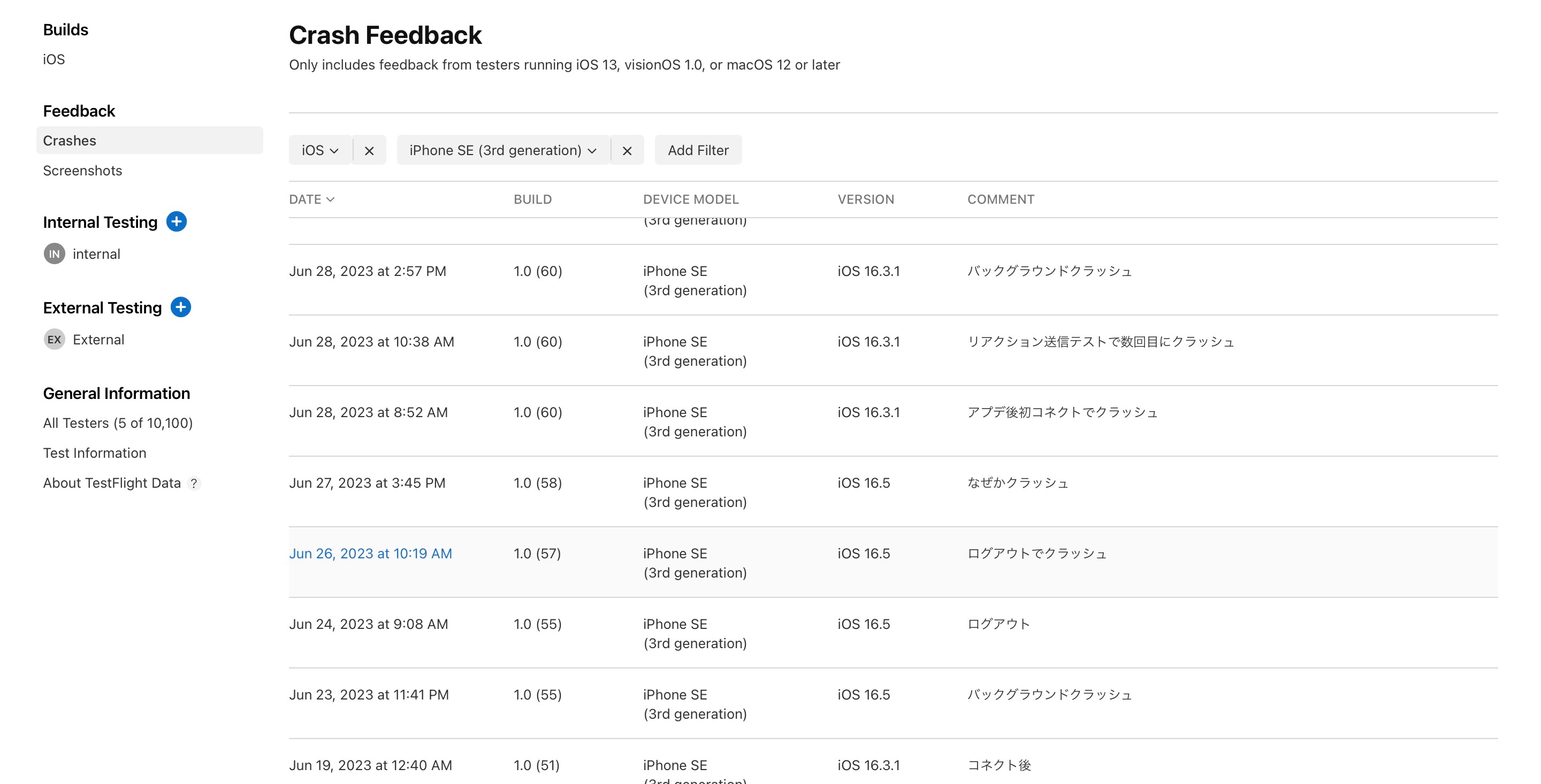1541x784 pixels.
Task: Select the External group EX badge
Action: [x=54, y=339]
